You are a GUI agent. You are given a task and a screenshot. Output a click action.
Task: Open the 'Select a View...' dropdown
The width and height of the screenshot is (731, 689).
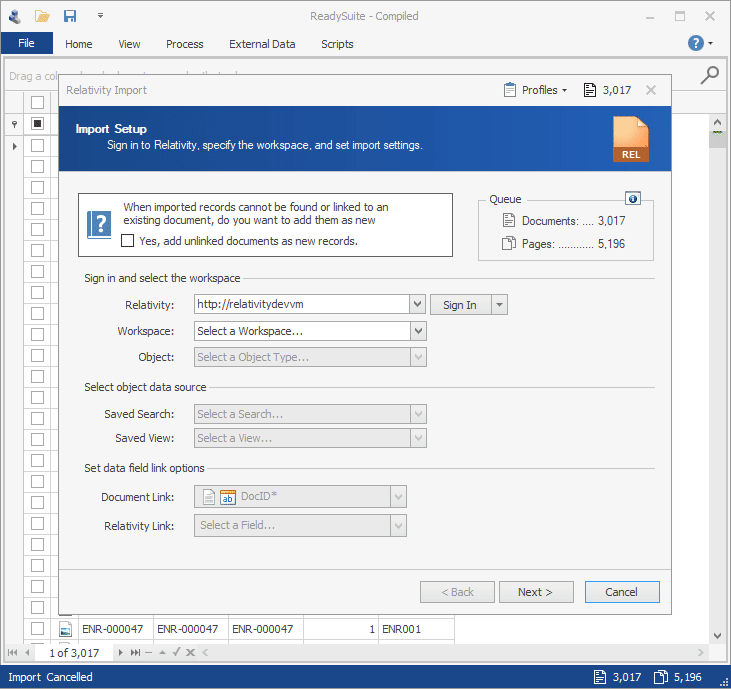click(x=310, y=438)
